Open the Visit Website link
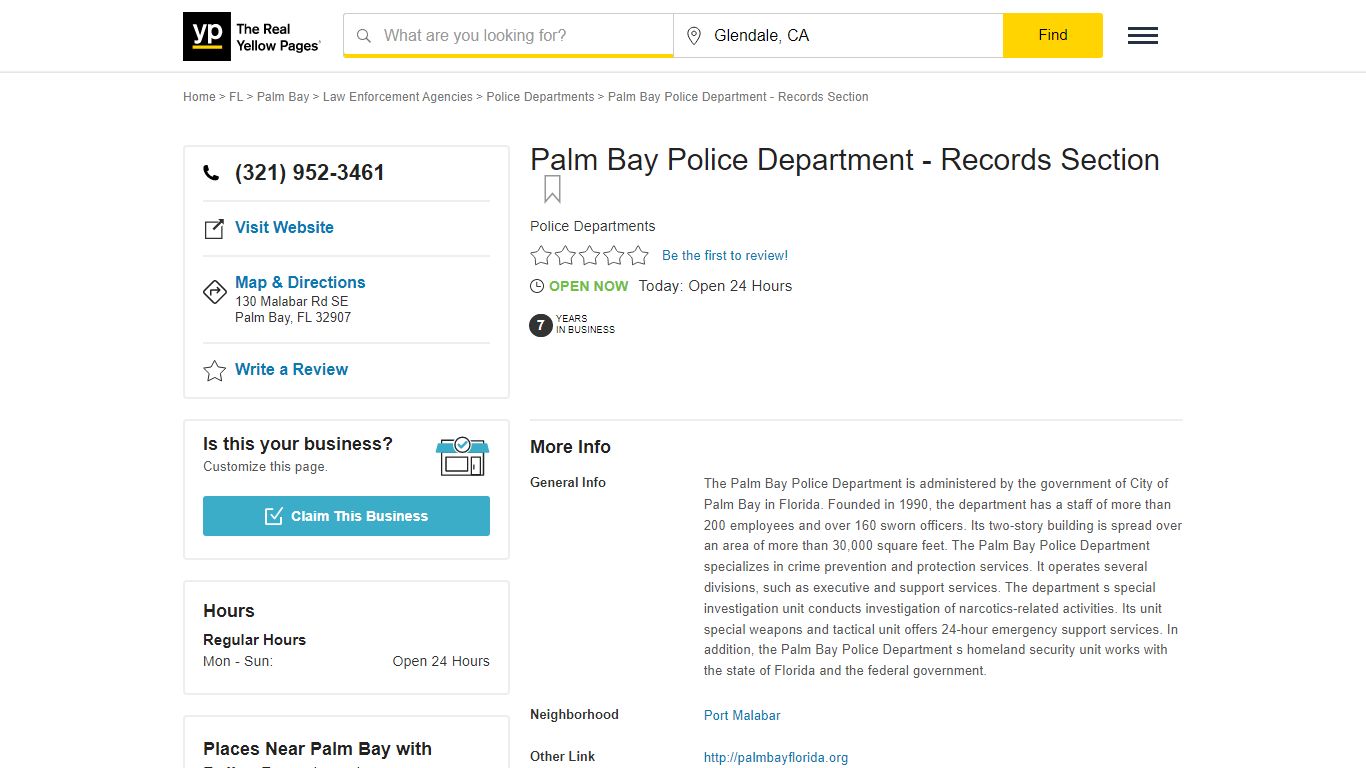This screenshot has height=768, width=1366. tap(284, 227)
